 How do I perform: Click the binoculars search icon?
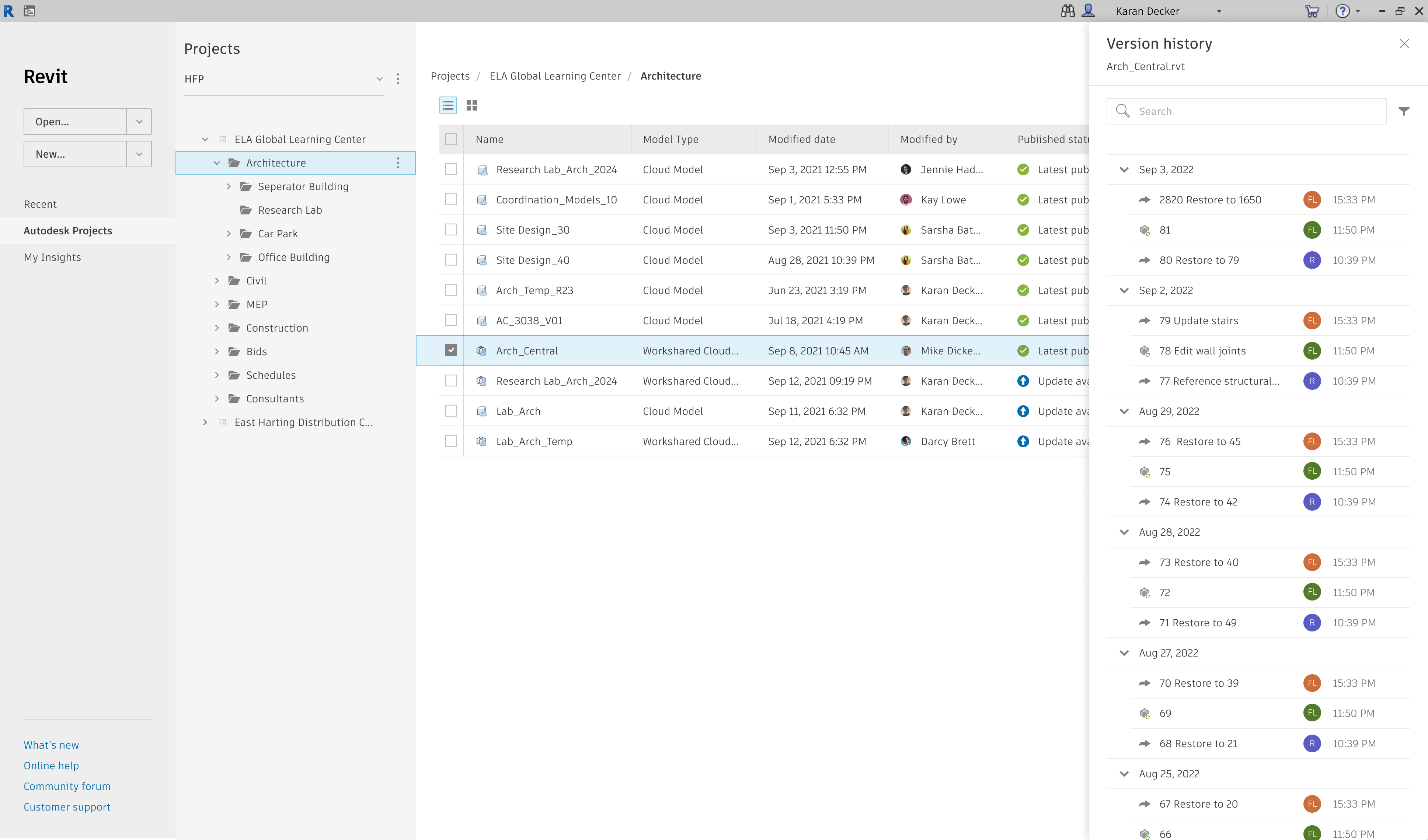1067,11
